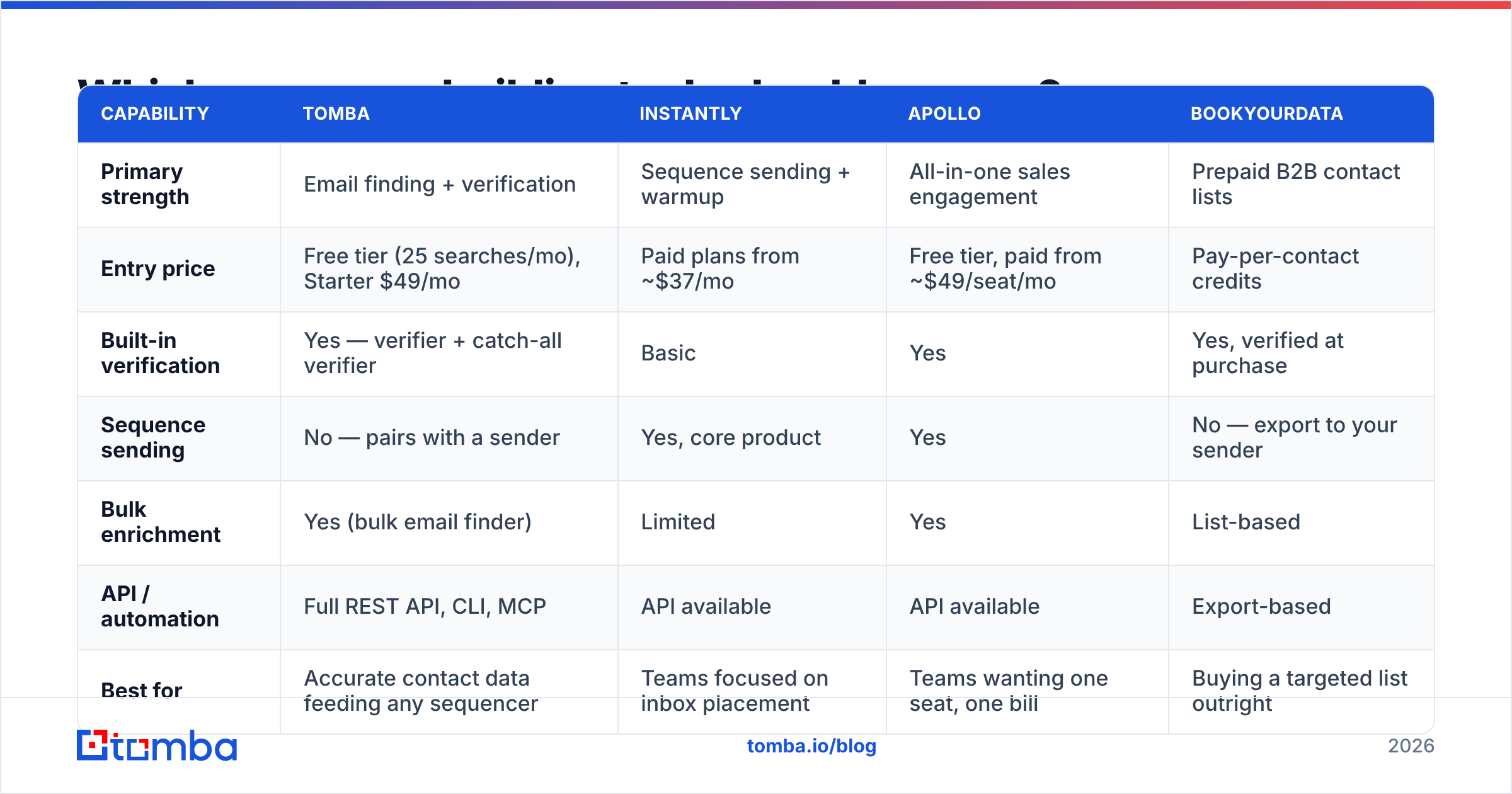The image size is (1512, 794).
Task: Select the CAPABILITY column header
Action: pos(155,113)
